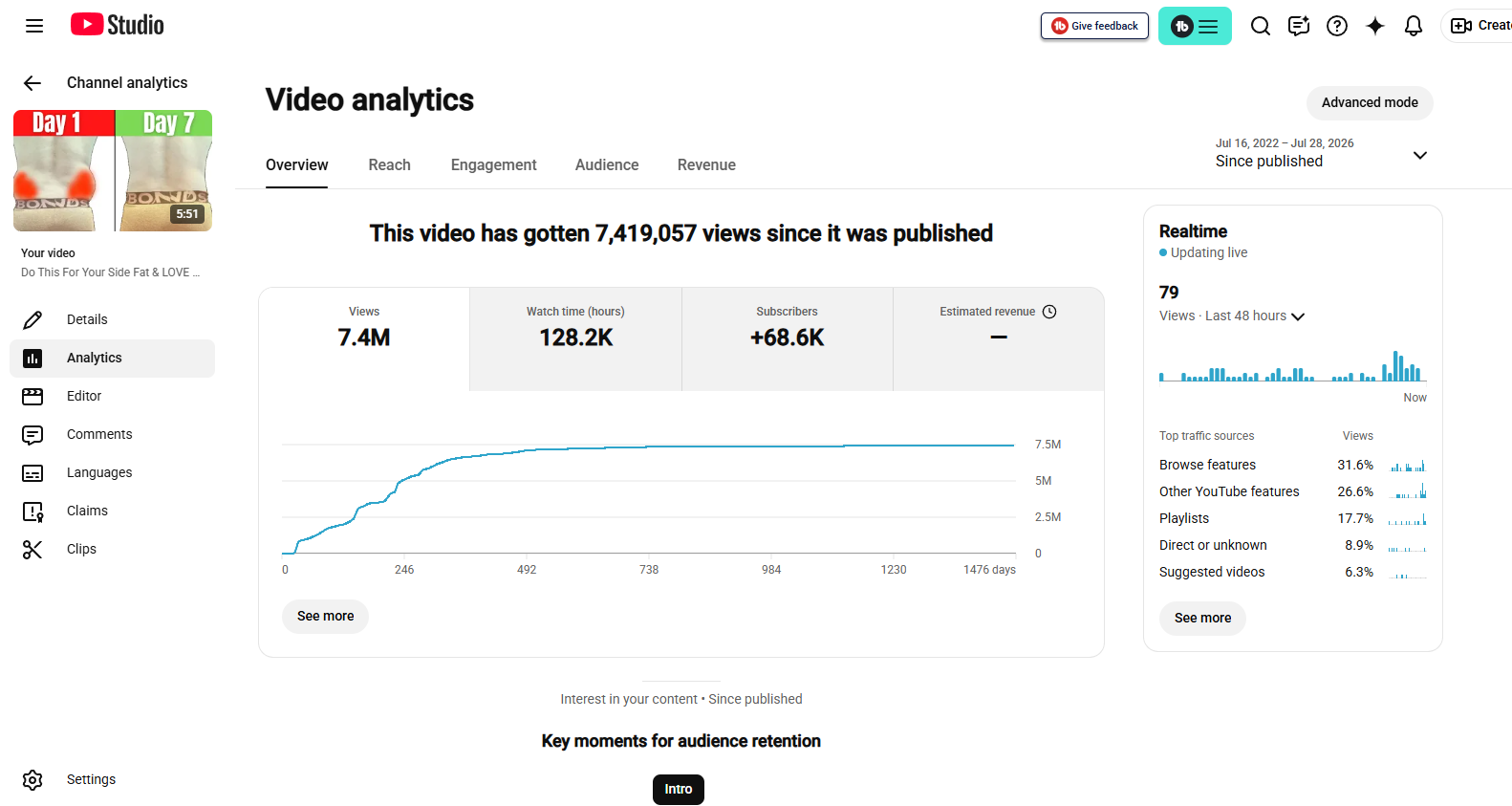
Task: Click the Intro key moment chip
Action: [679, 790]
